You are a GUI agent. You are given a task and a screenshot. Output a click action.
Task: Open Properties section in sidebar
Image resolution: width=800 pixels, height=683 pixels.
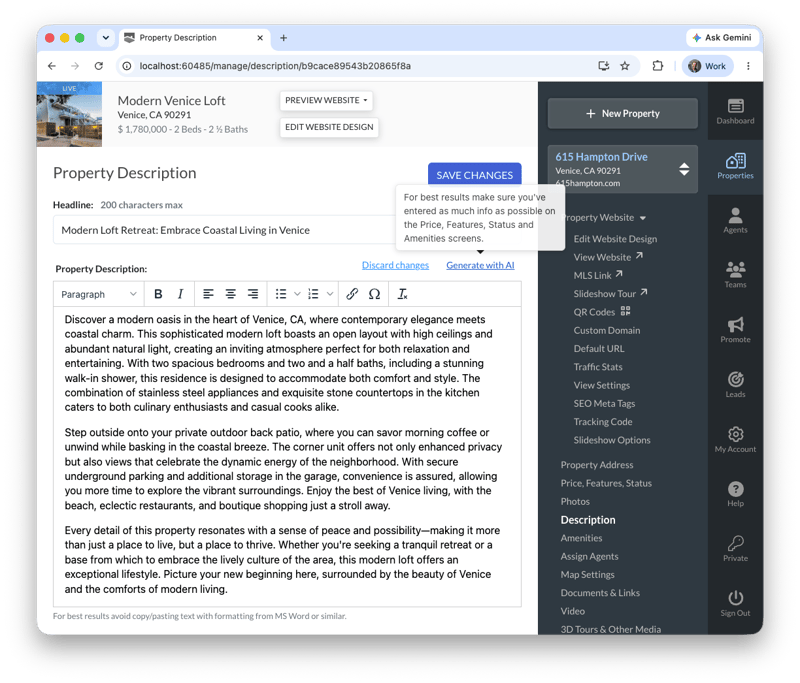tap(735, 166)
